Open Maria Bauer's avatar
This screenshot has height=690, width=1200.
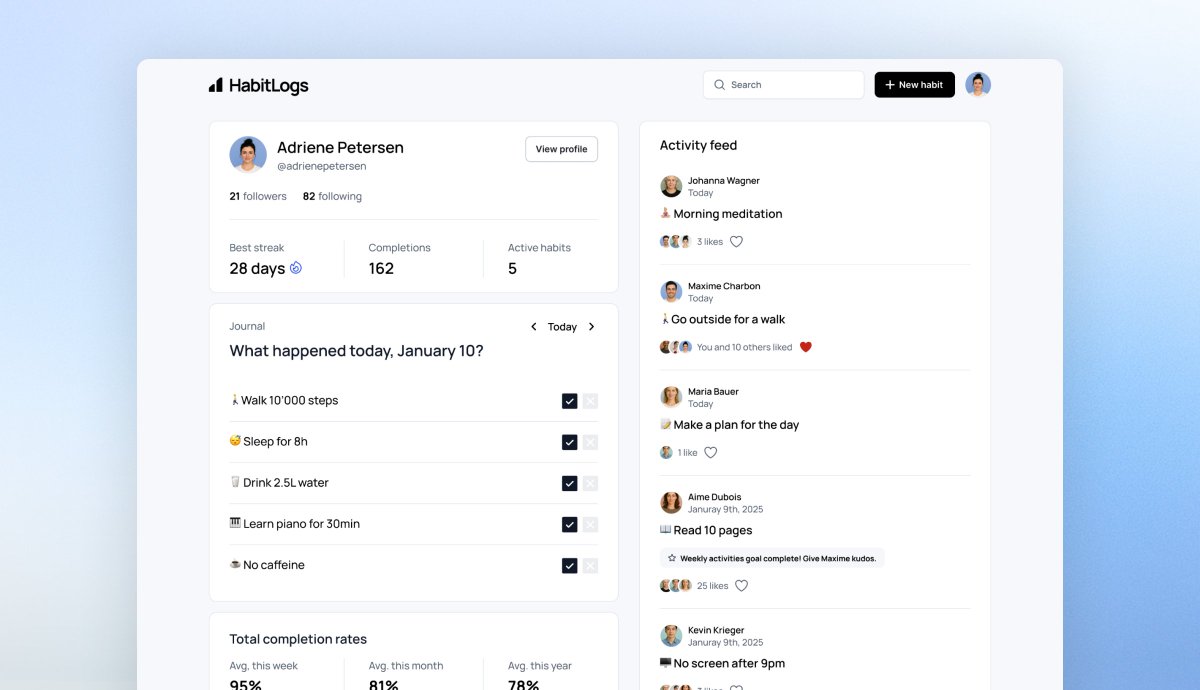tap(671, 397)
